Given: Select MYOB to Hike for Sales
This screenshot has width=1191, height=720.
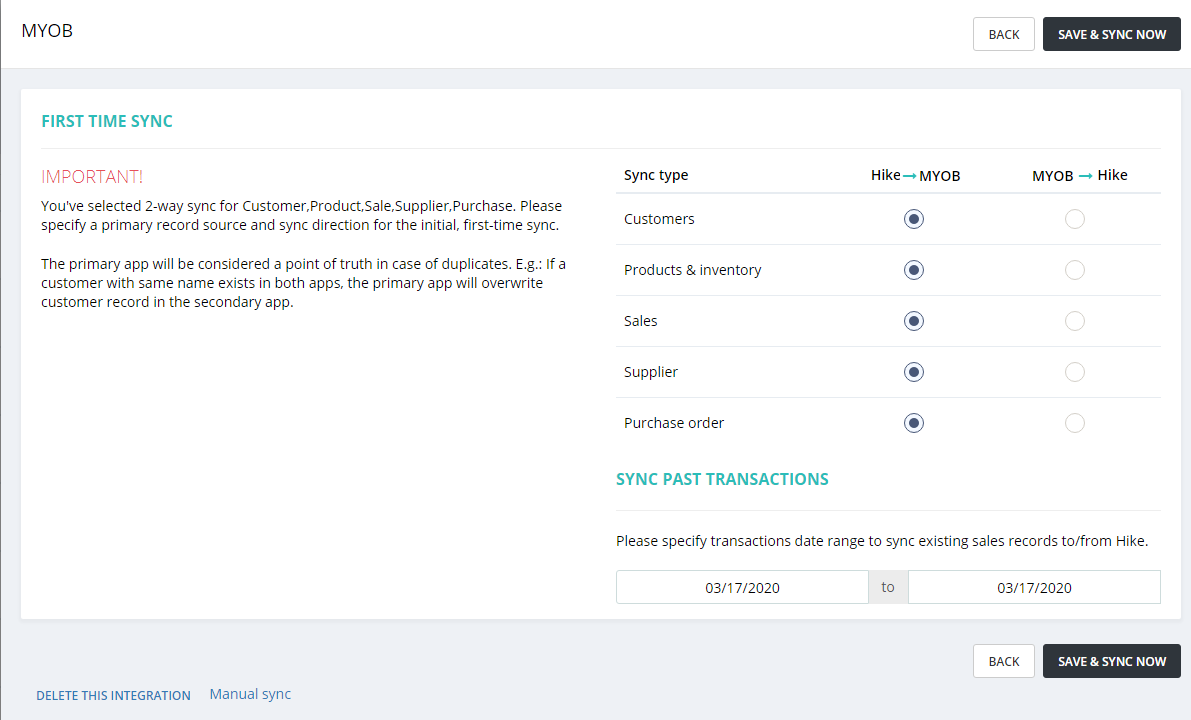Looking at the screenshot, I should [1075, 321].
